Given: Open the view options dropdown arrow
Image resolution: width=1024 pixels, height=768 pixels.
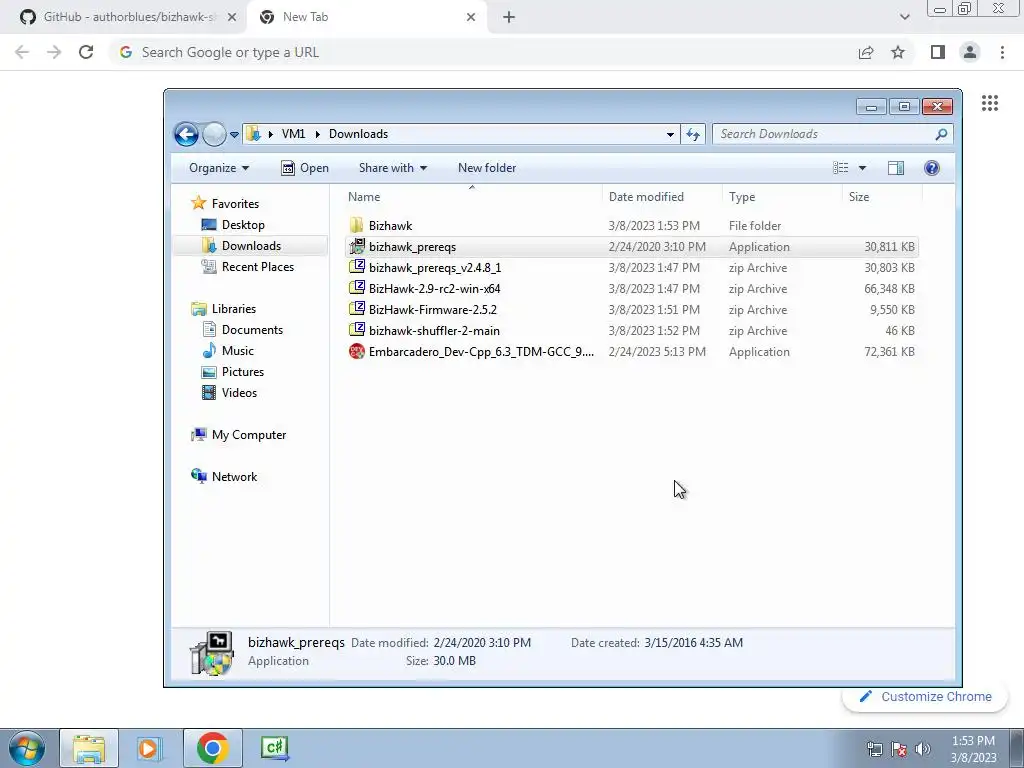Looking at the screenshot, I should tap(862, 168).
